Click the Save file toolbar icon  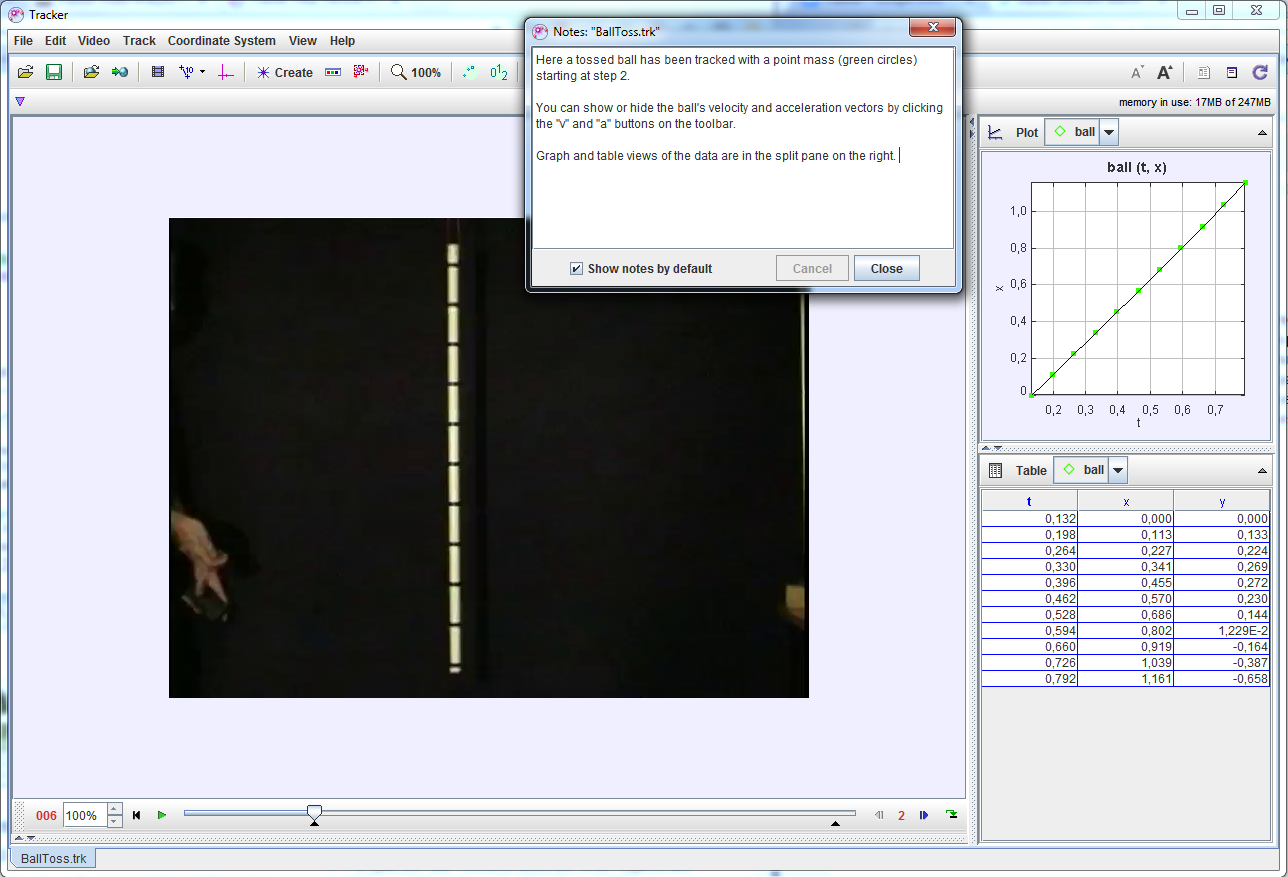pyautogui.click(x=54, y=72)
